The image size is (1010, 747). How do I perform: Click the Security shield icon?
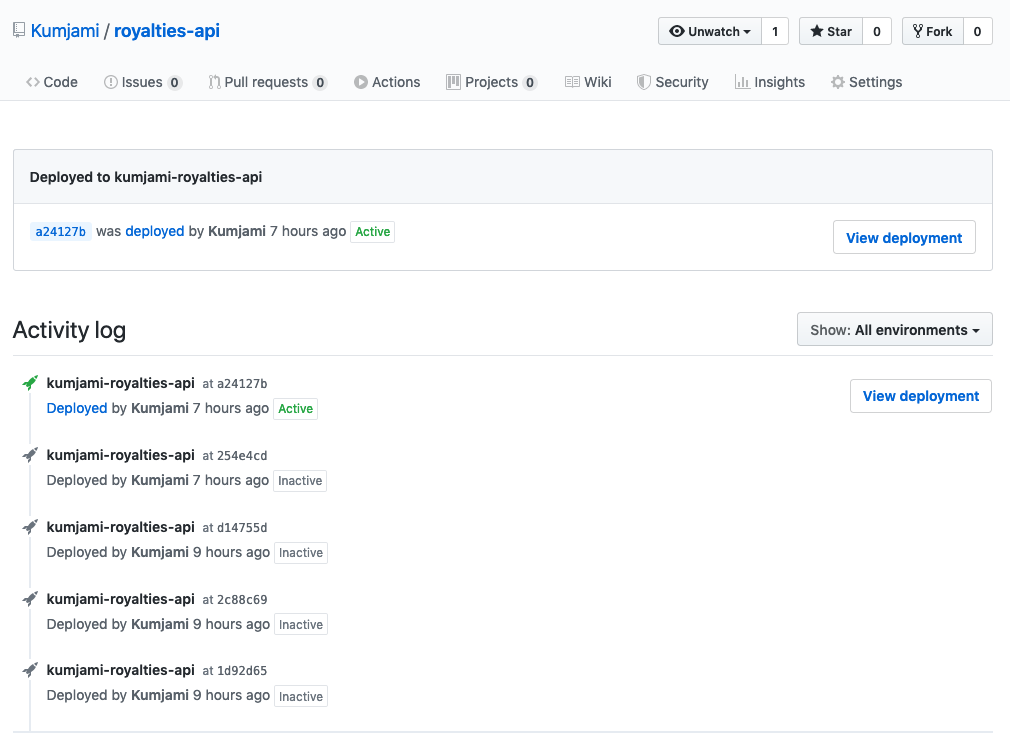[x=642, y=81]
